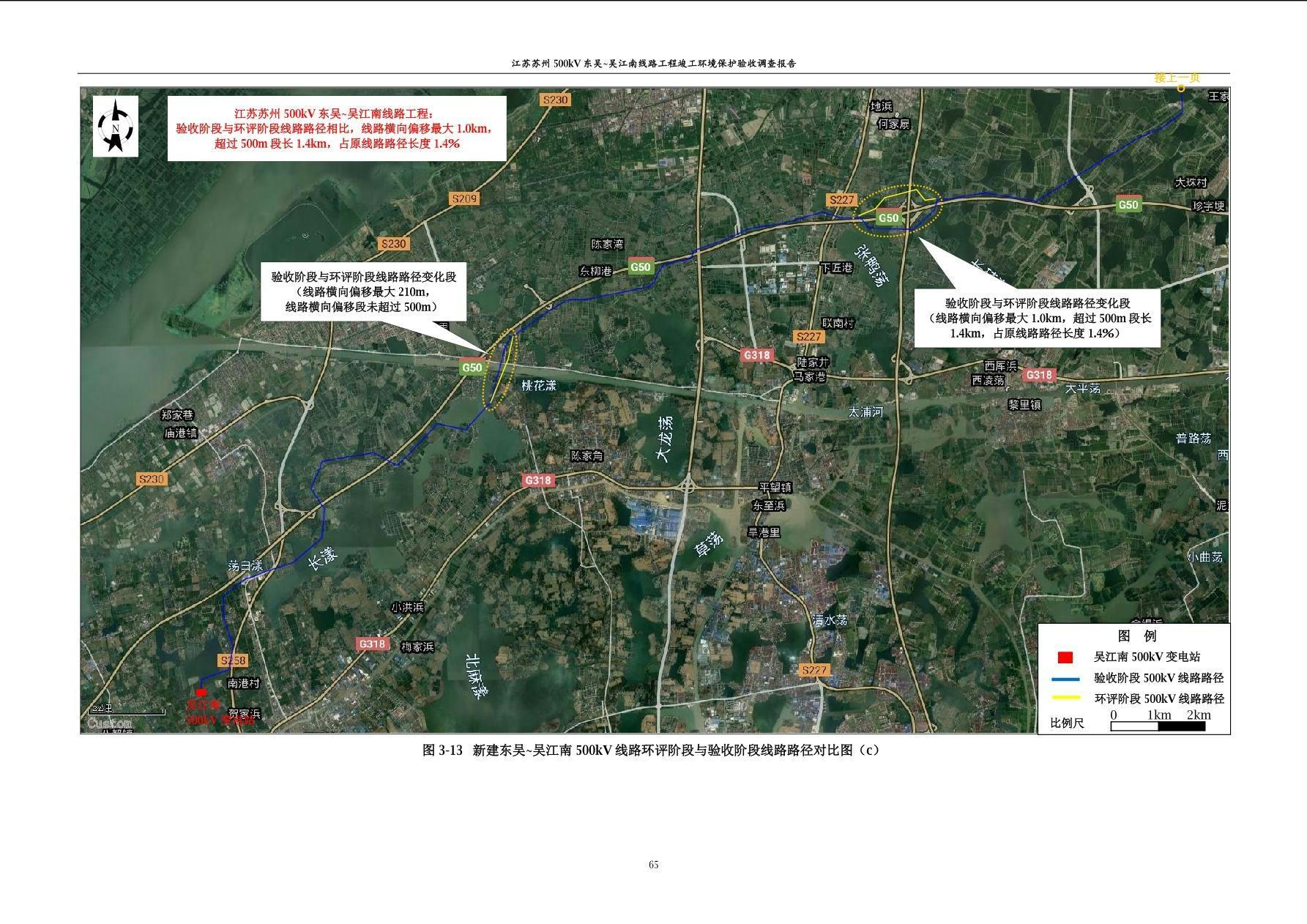Click the 普路荡 label
Screen dimensions: 1307x924
(x=1194, y=438)
